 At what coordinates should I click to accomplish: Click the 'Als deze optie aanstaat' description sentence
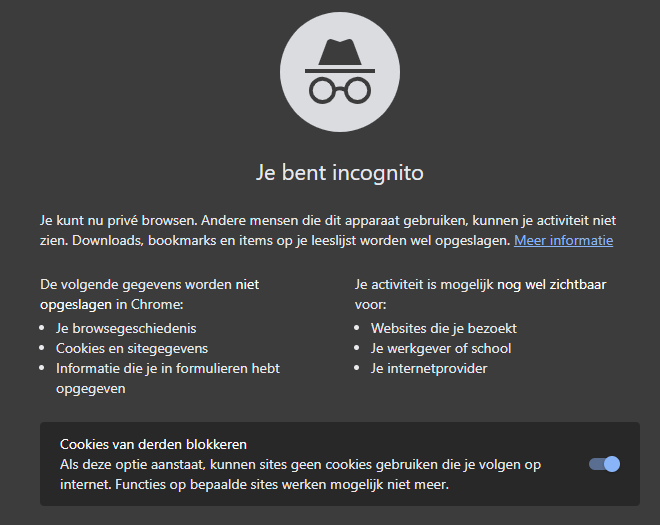[x=300, y=464]
